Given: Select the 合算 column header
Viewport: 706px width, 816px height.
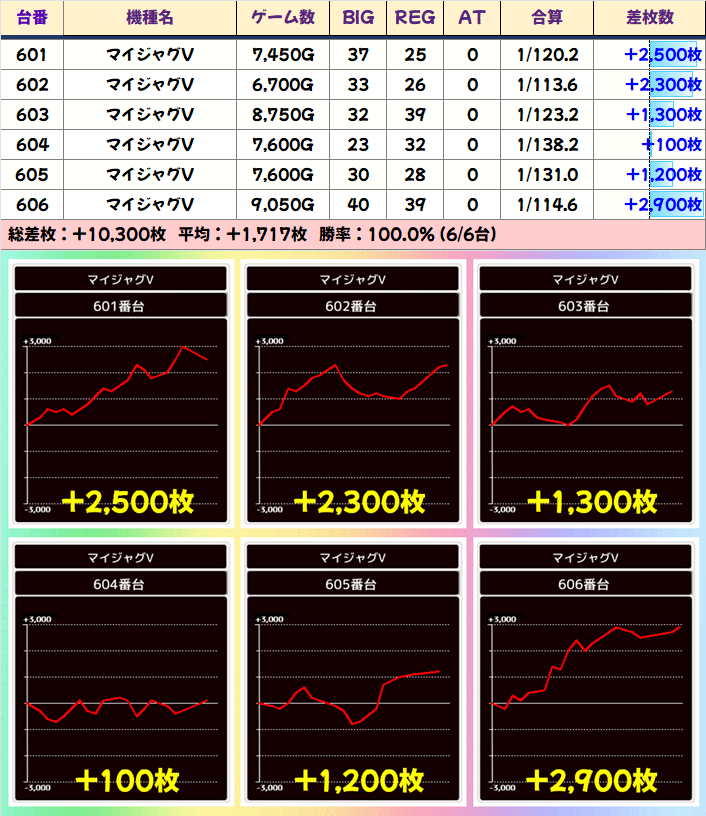Looking at the screenshot, I should point(547,18).
